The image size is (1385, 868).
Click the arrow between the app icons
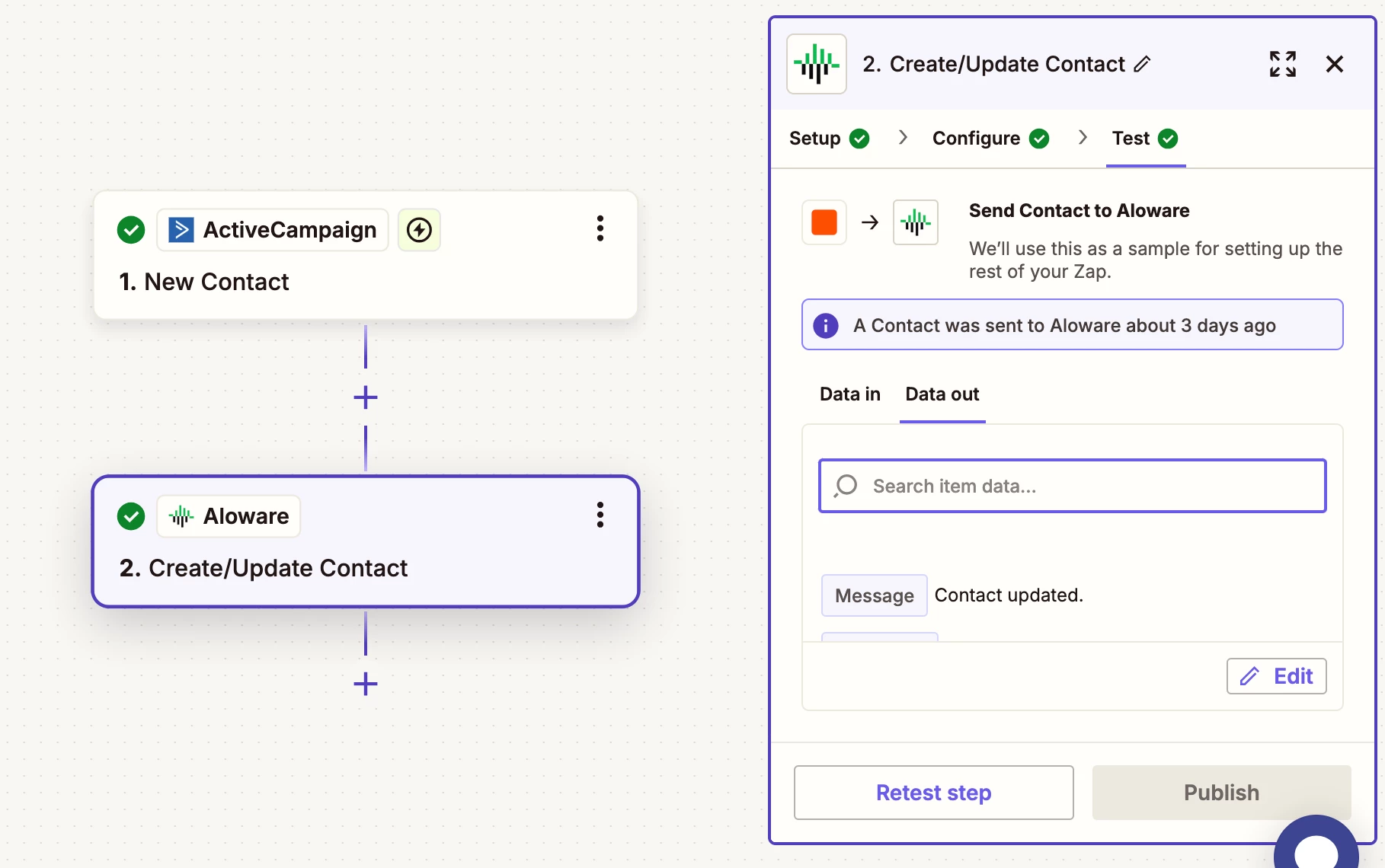point(870,222)
